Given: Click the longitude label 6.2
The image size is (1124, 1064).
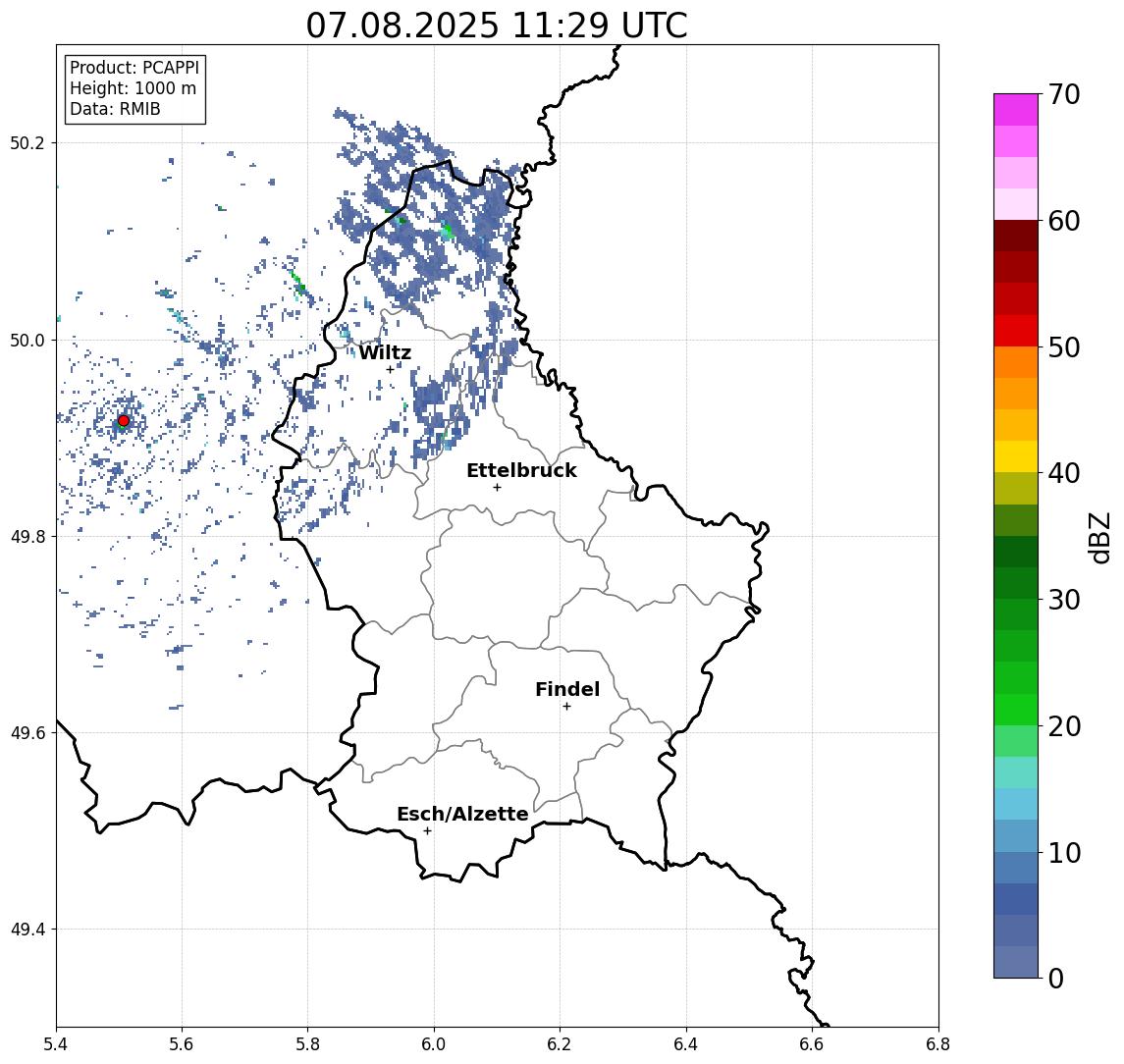Looking at the screenshot, I should click(x=560, y=1044).
